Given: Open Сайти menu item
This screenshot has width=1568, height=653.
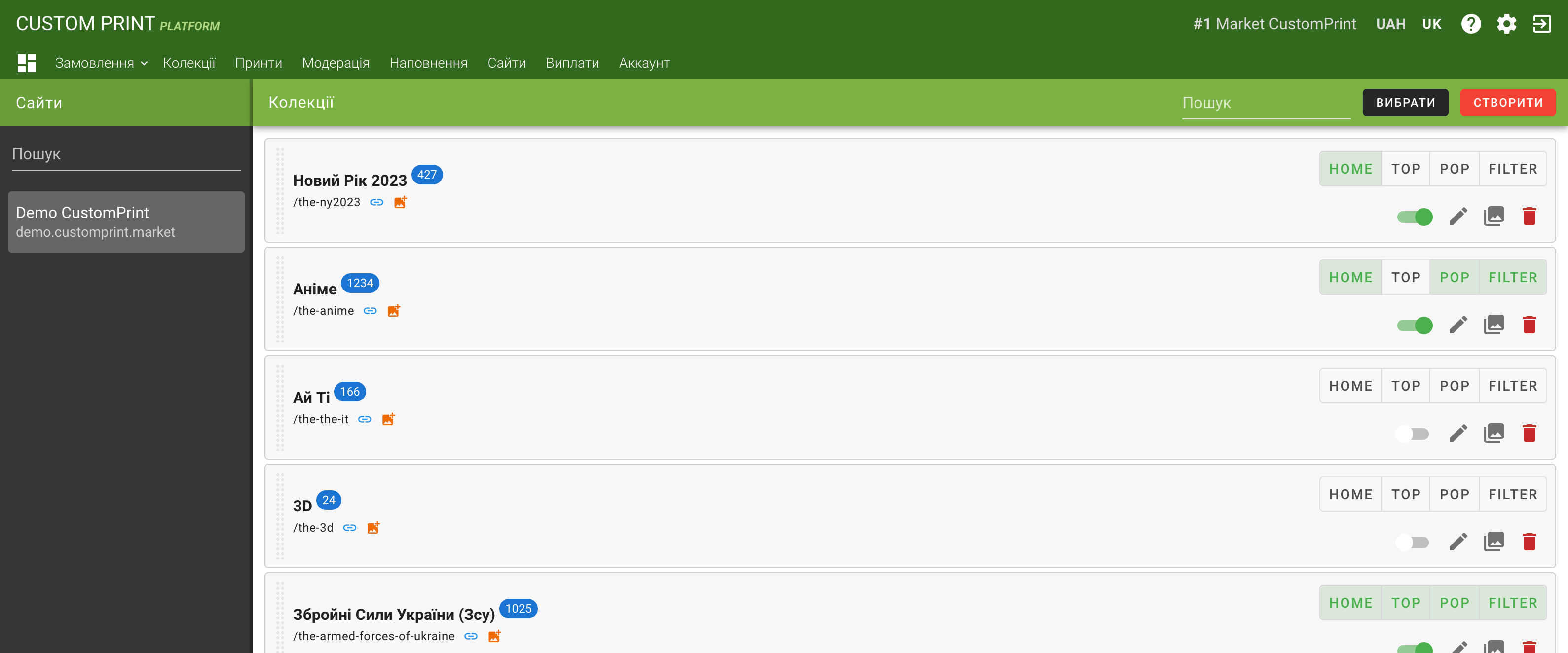Looking at the screenshot, I should pyautogui.click(x=506, y=63).
